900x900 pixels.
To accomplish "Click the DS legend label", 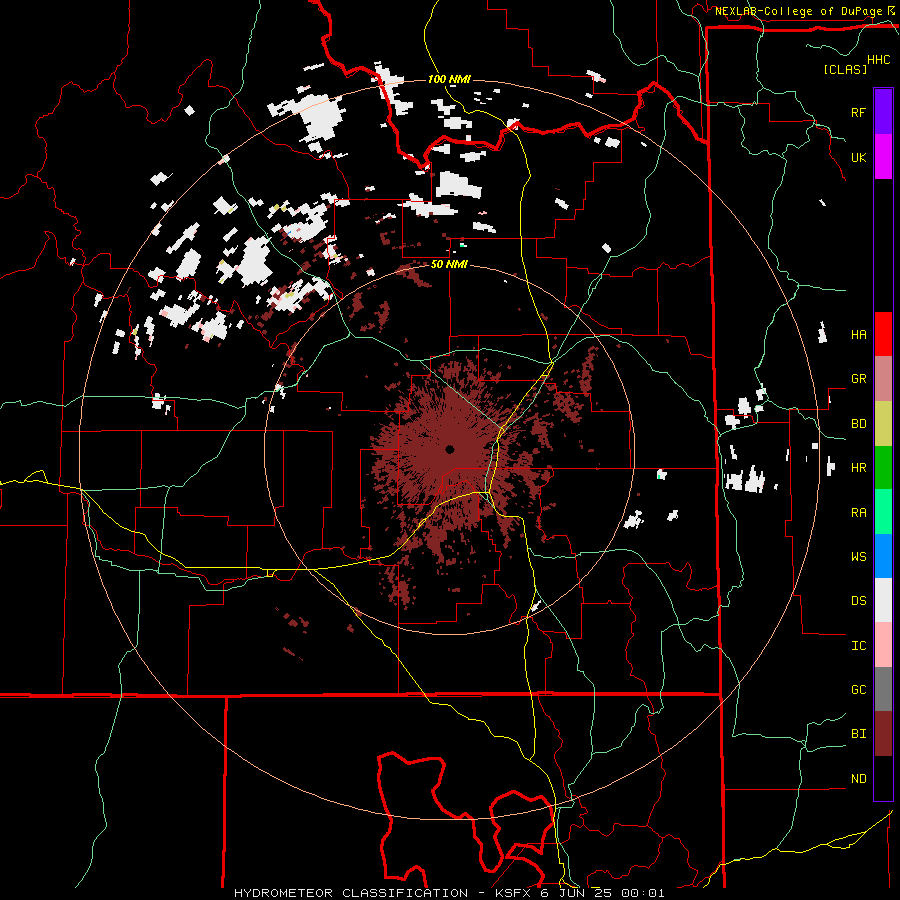I will (x=858, y=601).
